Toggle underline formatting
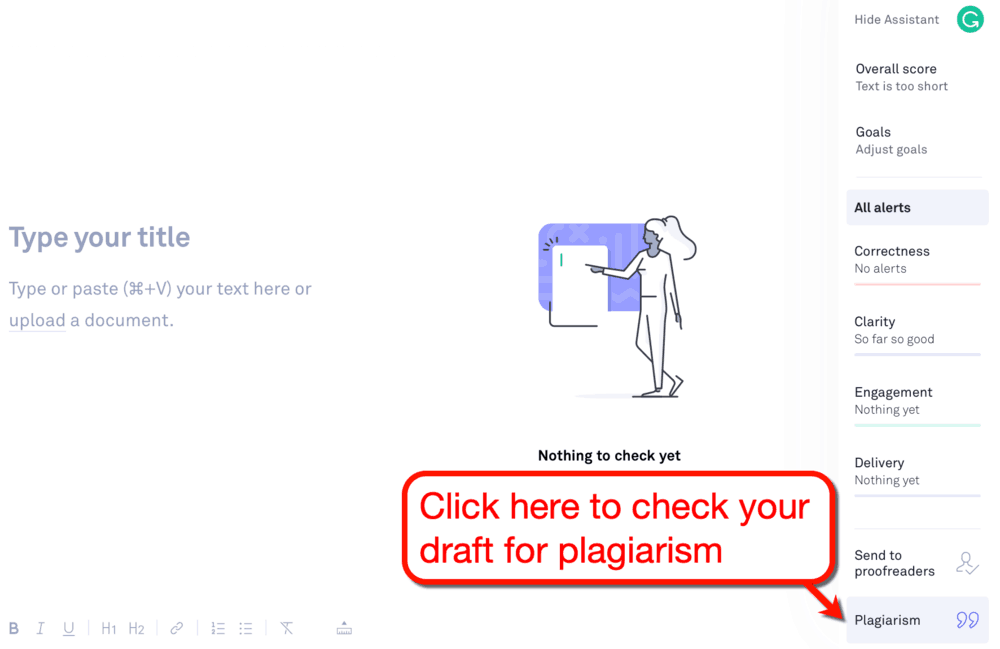Viewport: 1000px width, 649px height. (68, 628)
